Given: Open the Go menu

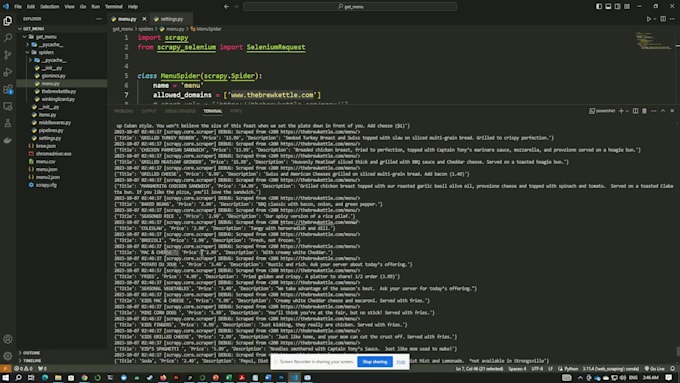Looking at the screenshot, I should 83,7.
